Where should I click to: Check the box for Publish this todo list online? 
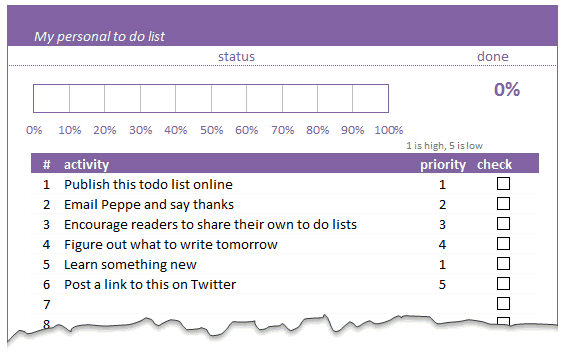coord(503,184)
